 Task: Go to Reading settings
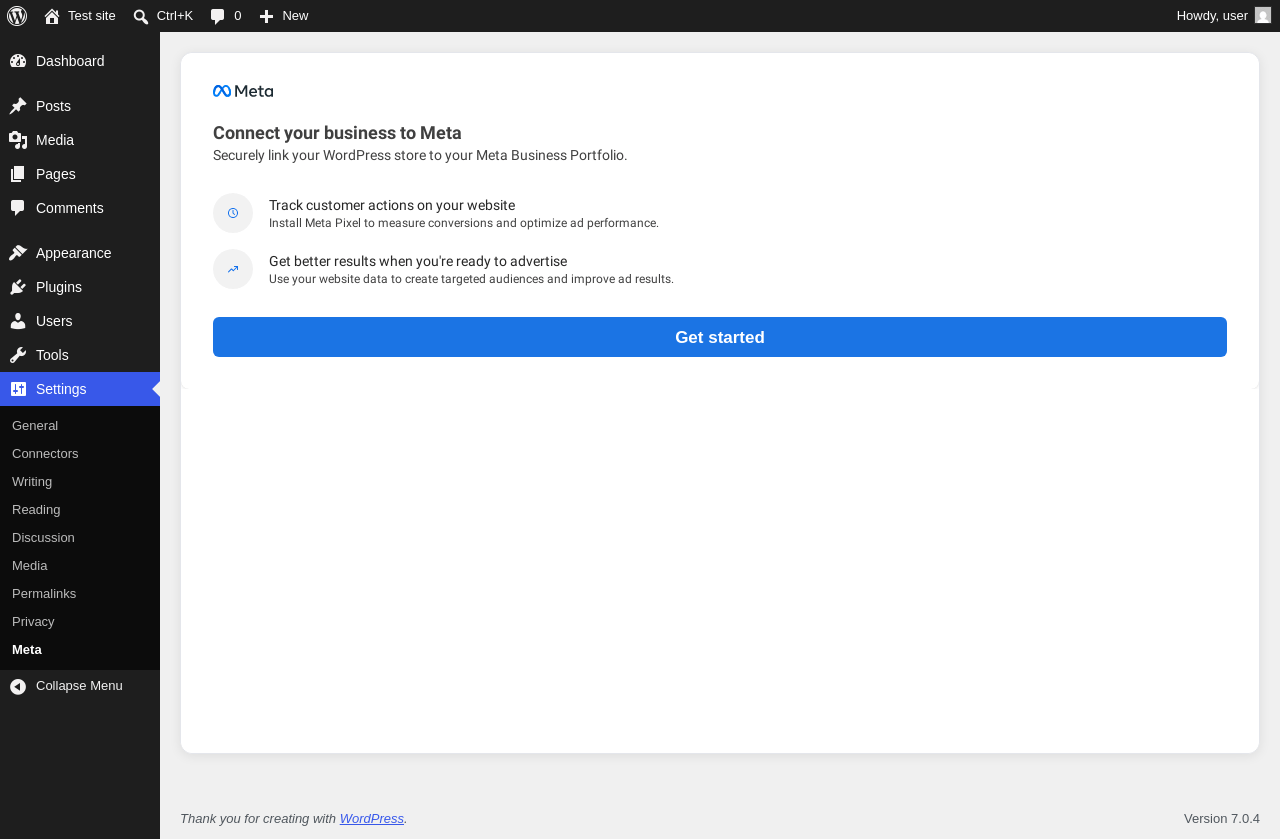tap(80, 510)
